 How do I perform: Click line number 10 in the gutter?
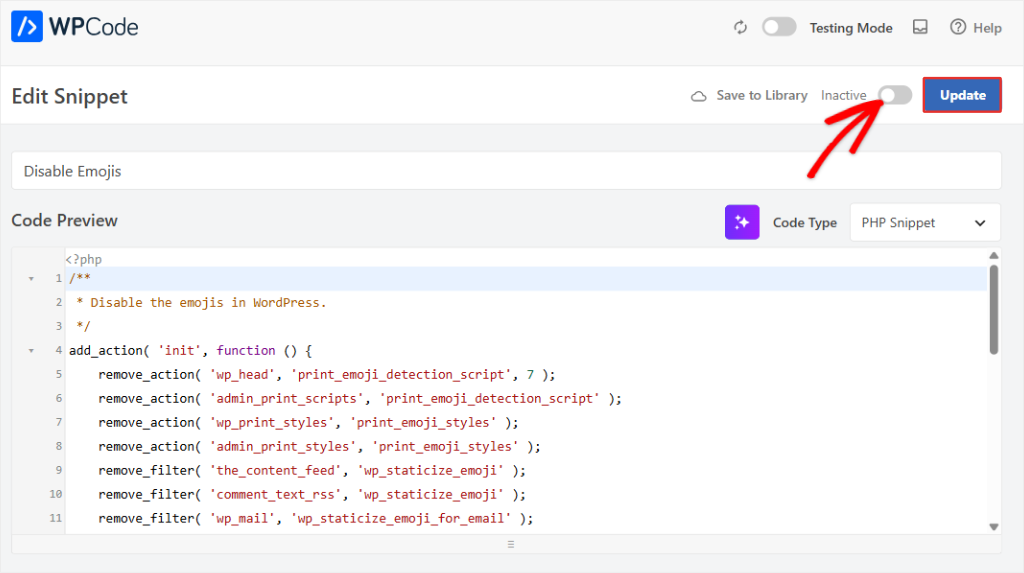[x=56, y=495]
